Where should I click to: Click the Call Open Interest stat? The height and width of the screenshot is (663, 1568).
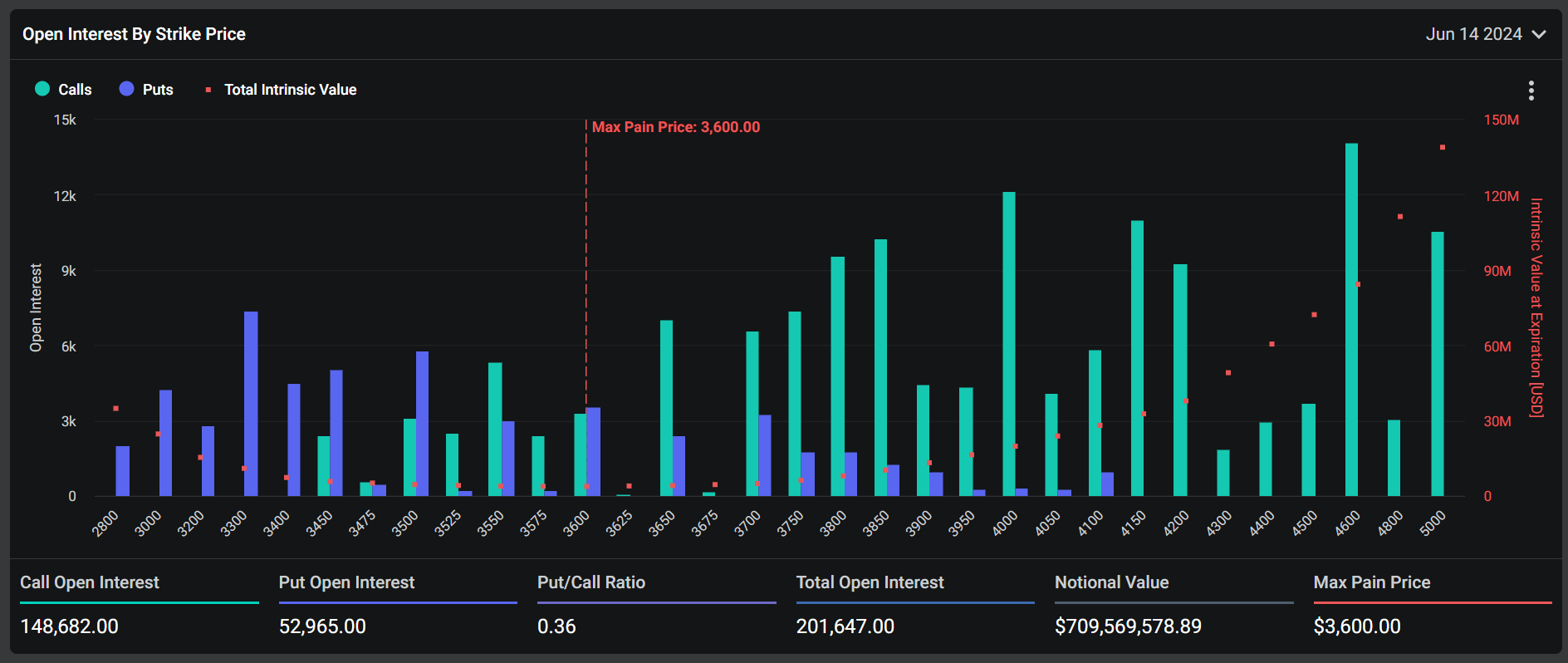tap(90, 582)
